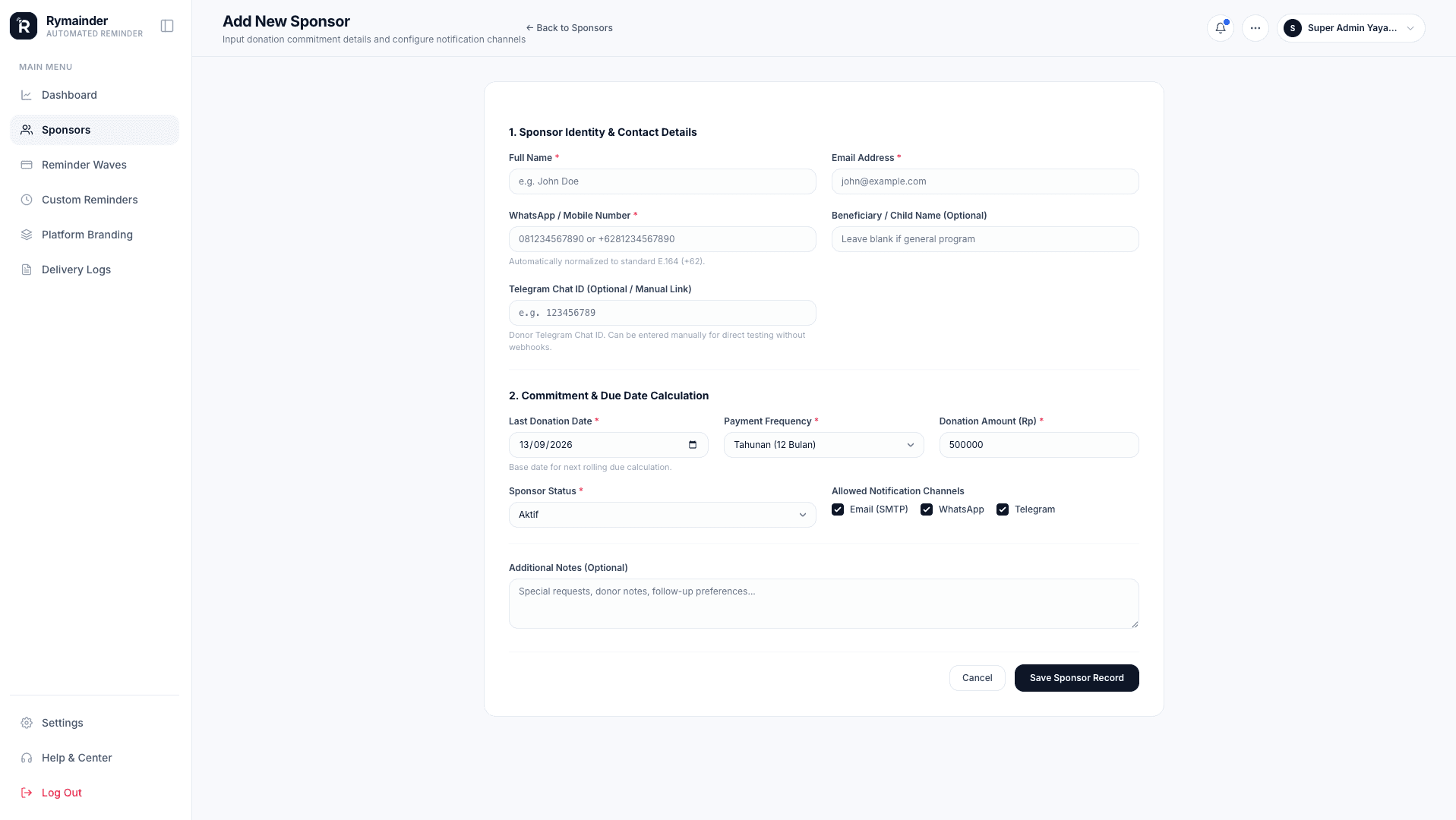Click the Settings gear icon
The image size is (1456, 820).
pyautogui.click(x=27, y=723)
